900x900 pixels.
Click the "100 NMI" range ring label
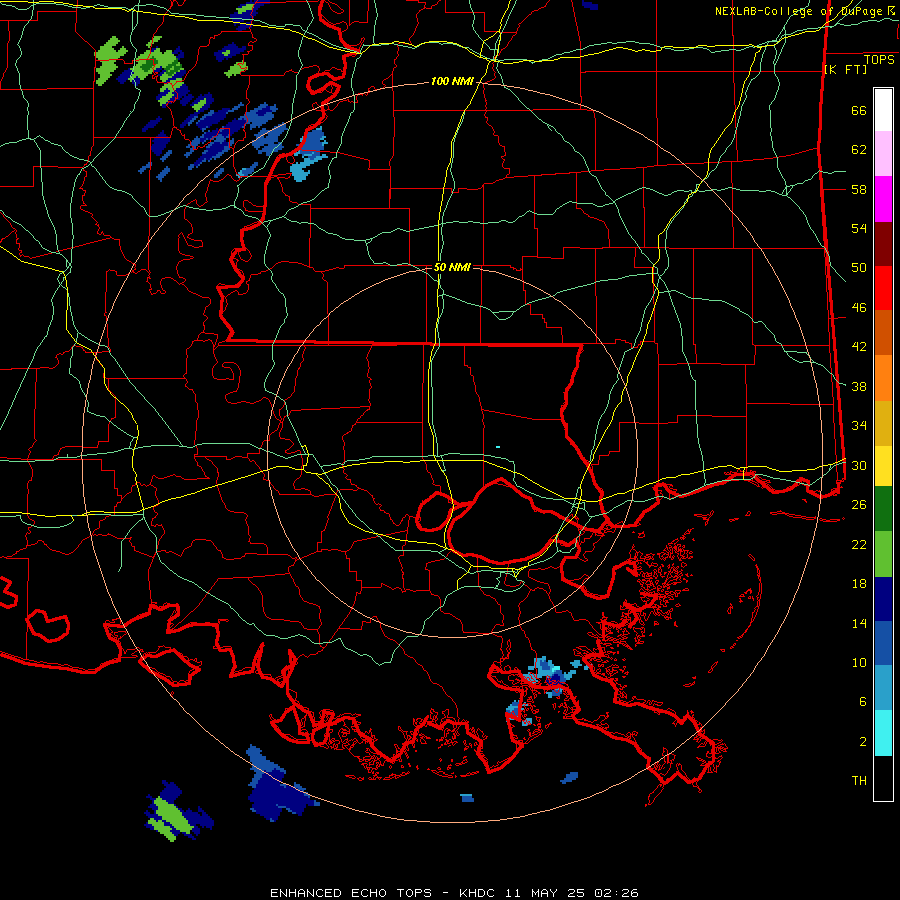[x=452, y=82]
